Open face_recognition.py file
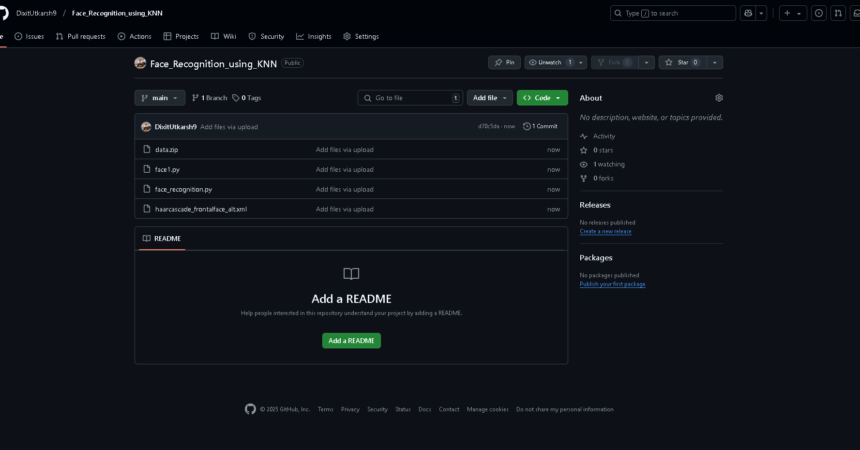The height and width of the screenshot is (450, 860). pyautogui.click(x=183, y=189)
